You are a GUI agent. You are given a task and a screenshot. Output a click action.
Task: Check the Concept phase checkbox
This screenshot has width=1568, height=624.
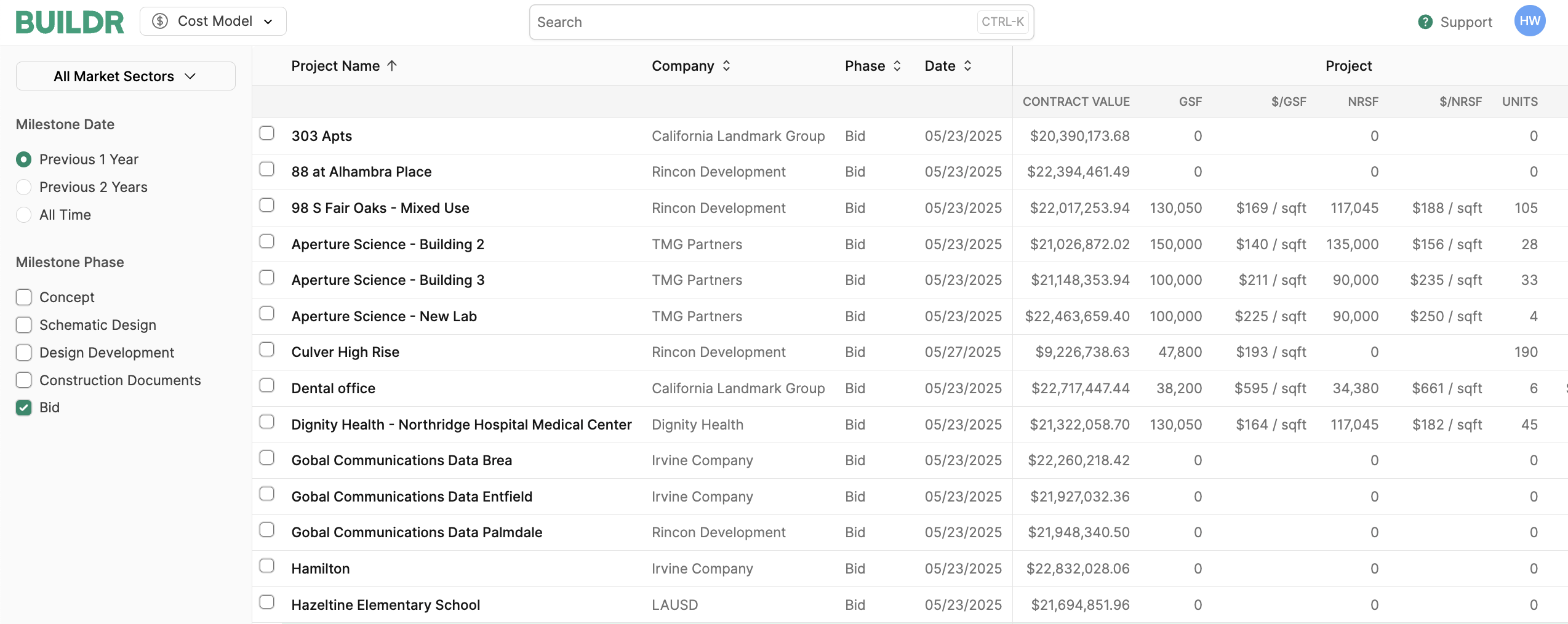pyautogui.click(x=23, y=297)
